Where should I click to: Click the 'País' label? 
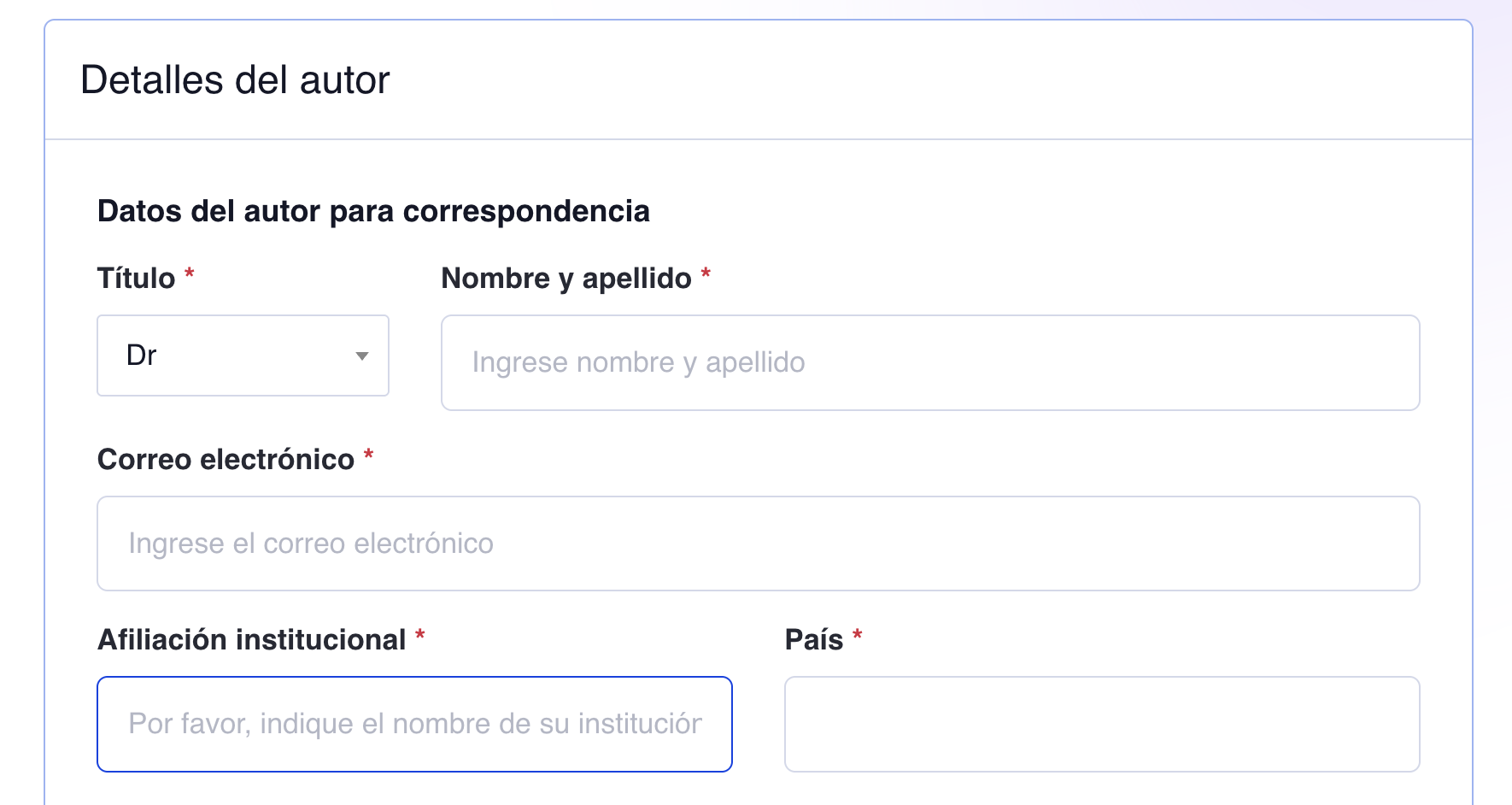click(814, 638)
